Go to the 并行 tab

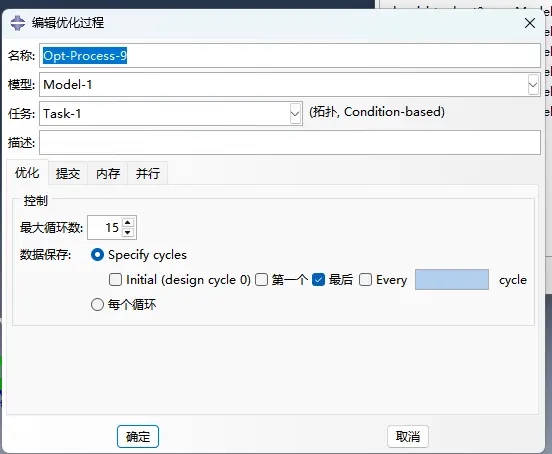(148, 174)
